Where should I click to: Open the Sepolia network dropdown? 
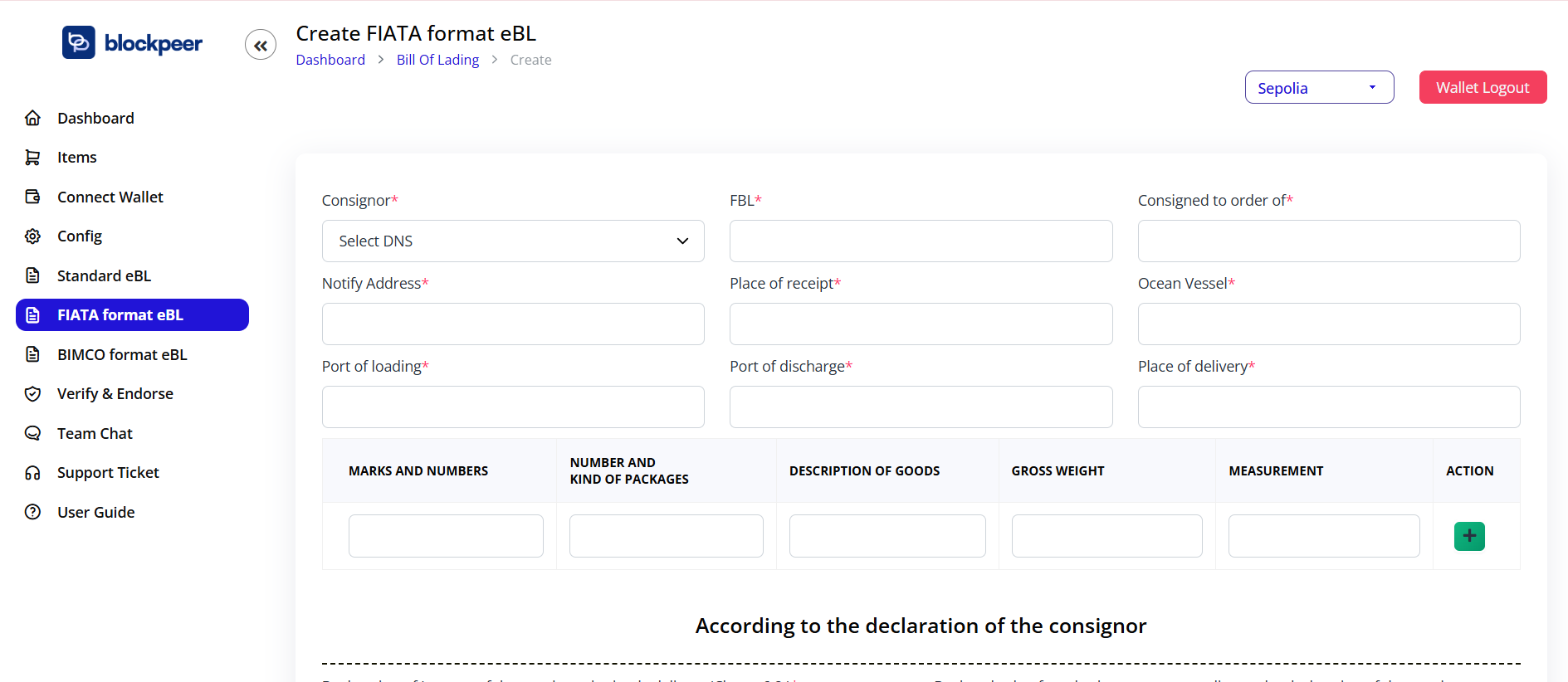[1319, 88]
